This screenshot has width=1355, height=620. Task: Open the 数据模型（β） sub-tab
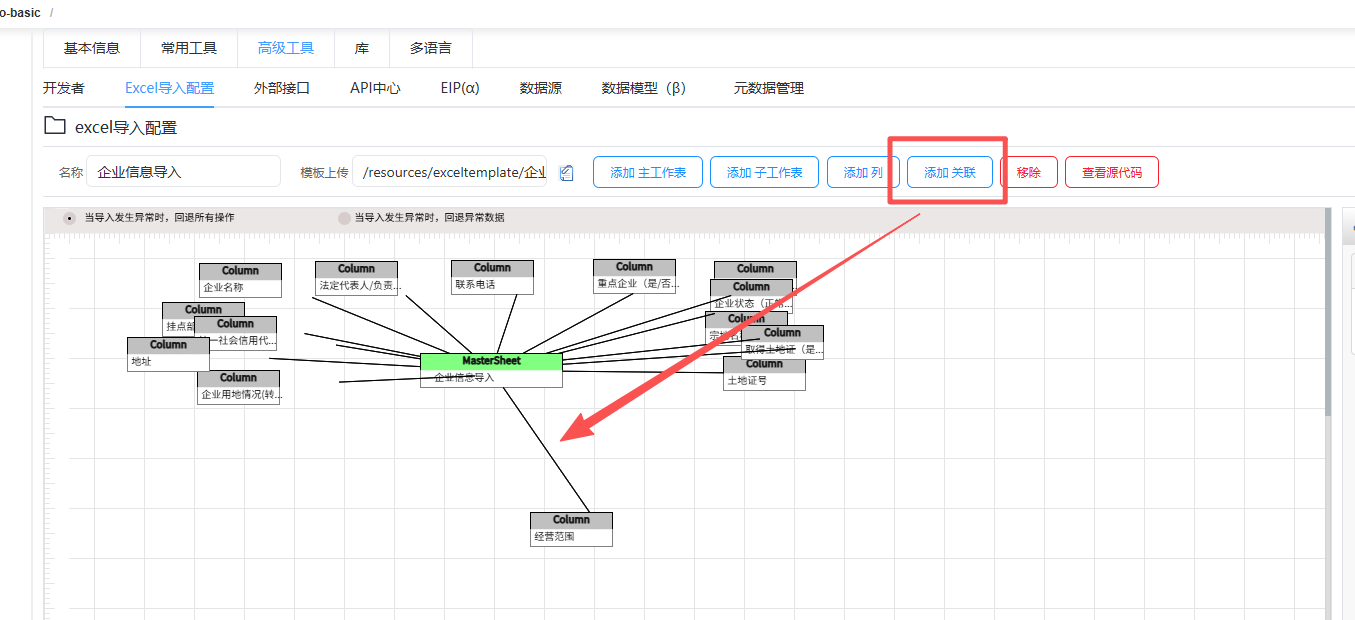(x=647, y=88)
